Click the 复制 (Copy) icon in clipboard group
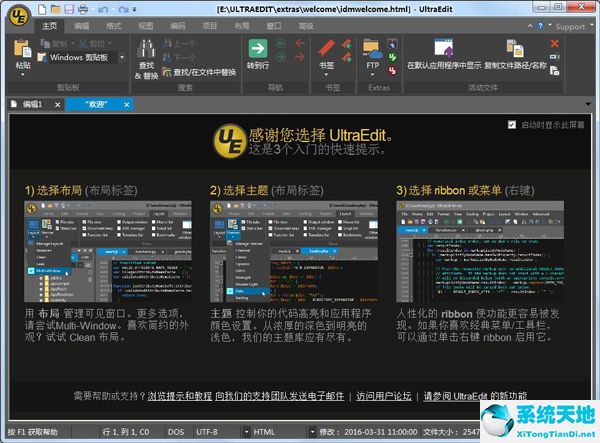The height and width of the screenshot is (443, 600). coord(46,44)
